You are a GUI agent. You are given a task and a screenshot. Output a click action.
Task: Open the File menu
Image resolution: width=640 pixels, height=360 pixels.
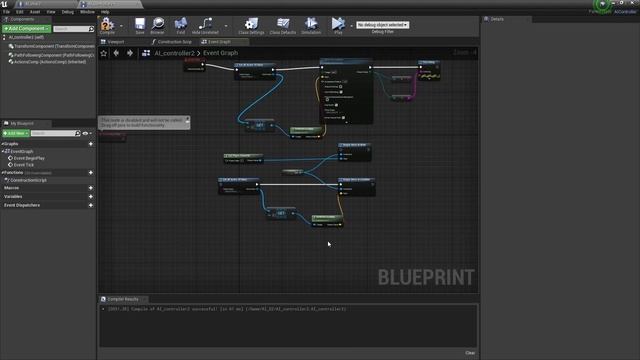pyautogui.click(x=7, y=12)
